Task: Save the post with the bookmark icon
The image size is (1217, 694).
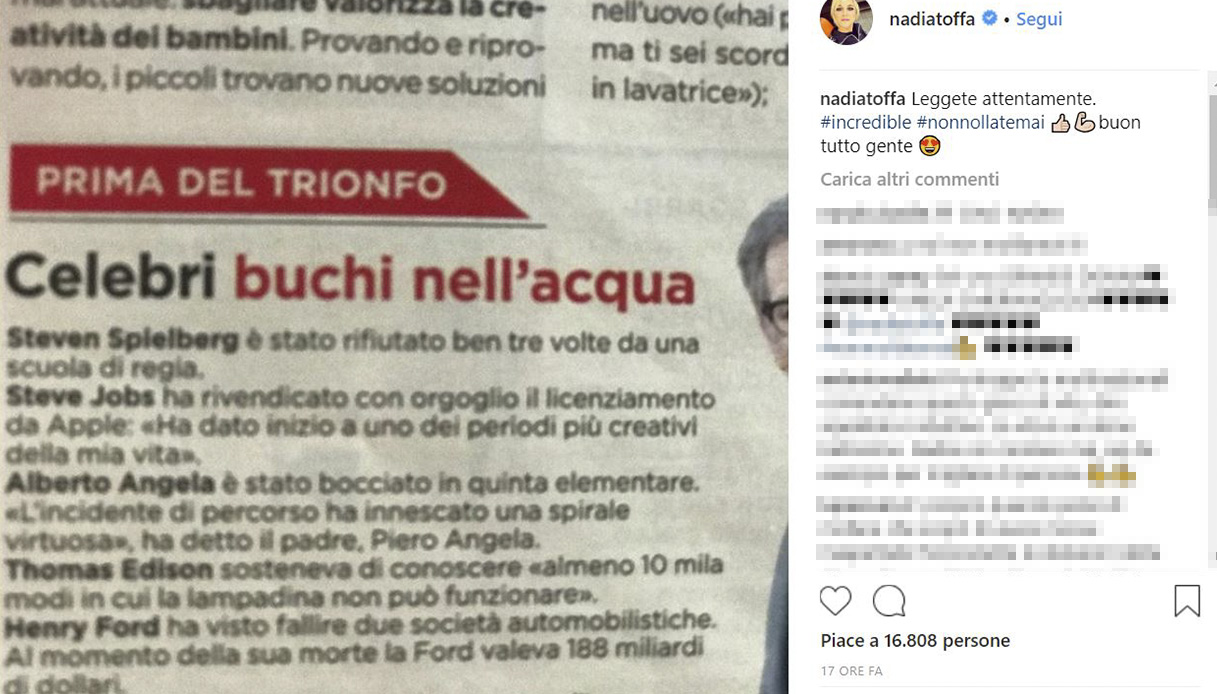Action: coord(1186,600)
